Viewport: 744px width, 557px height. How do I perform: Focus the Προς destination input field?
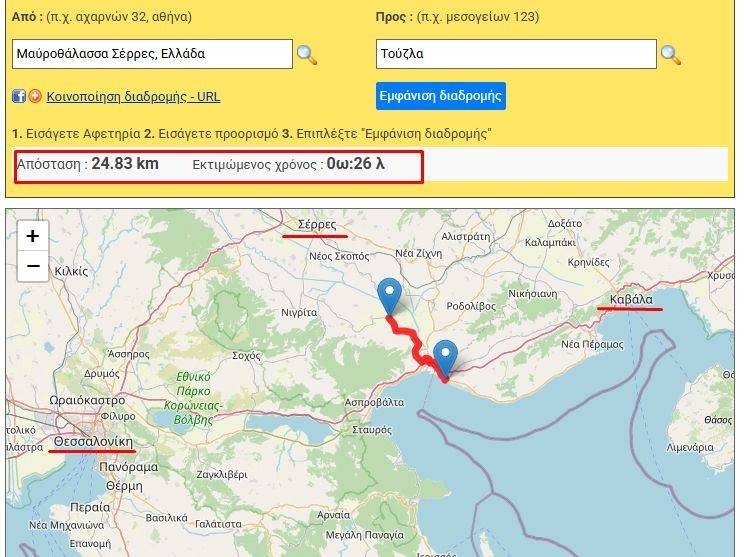pyautogui.click(x=516, y=54)
